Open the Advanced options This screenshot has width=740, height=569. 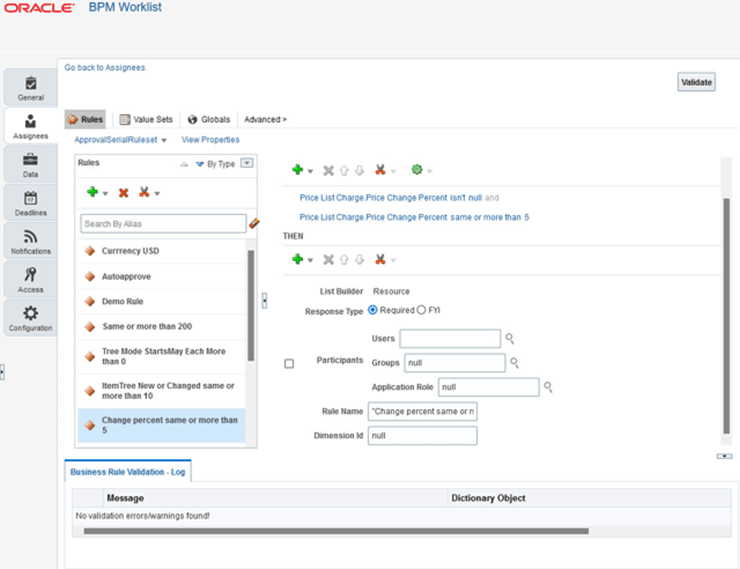(265, 119)
